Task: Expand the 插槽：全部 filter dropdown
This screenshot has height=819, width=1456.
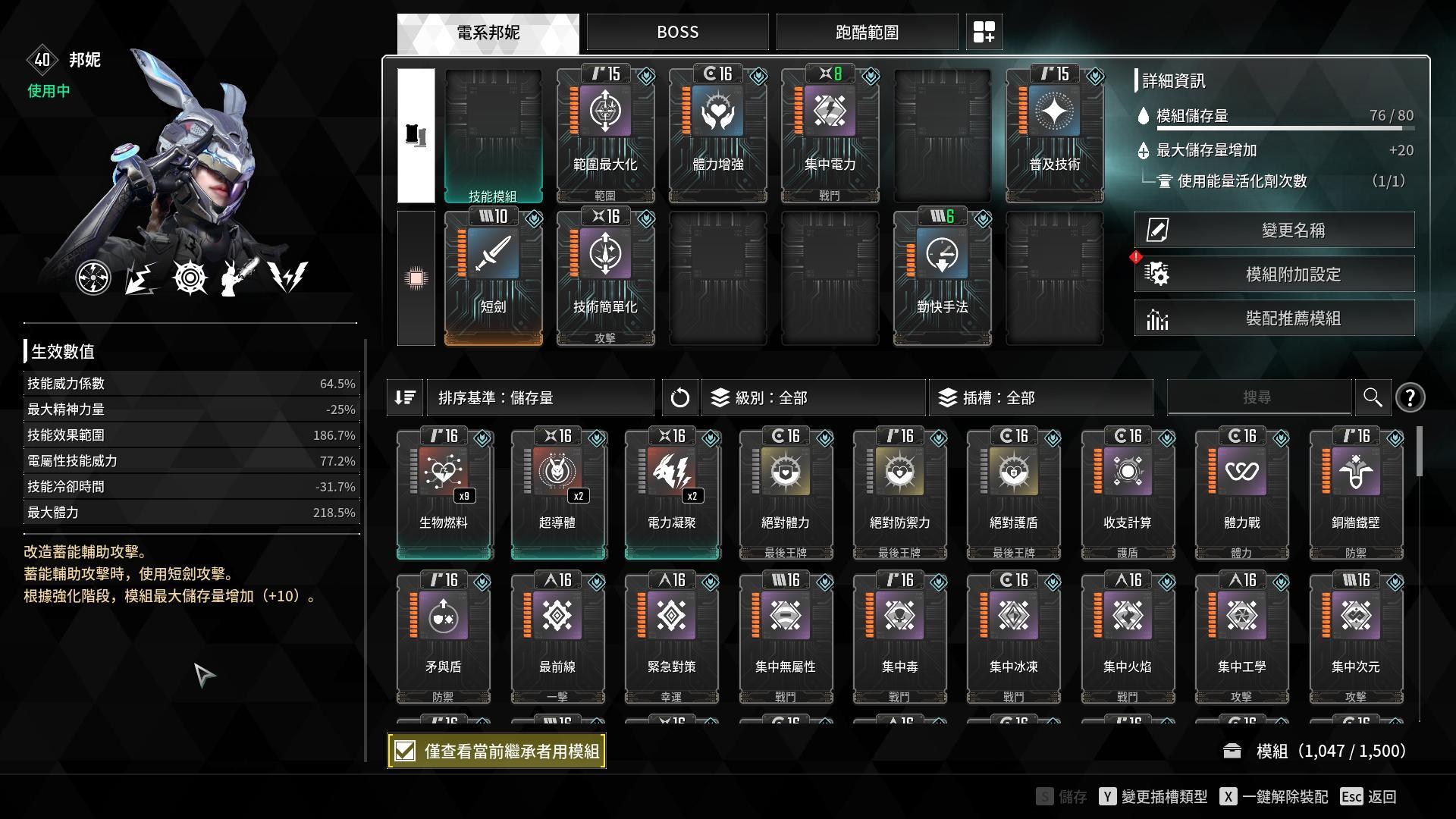Action: coord(1040,397)
